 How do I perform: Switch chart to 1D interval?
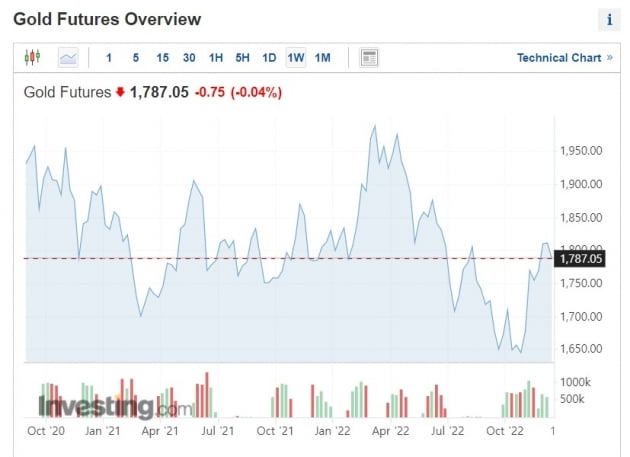point(269,58)
